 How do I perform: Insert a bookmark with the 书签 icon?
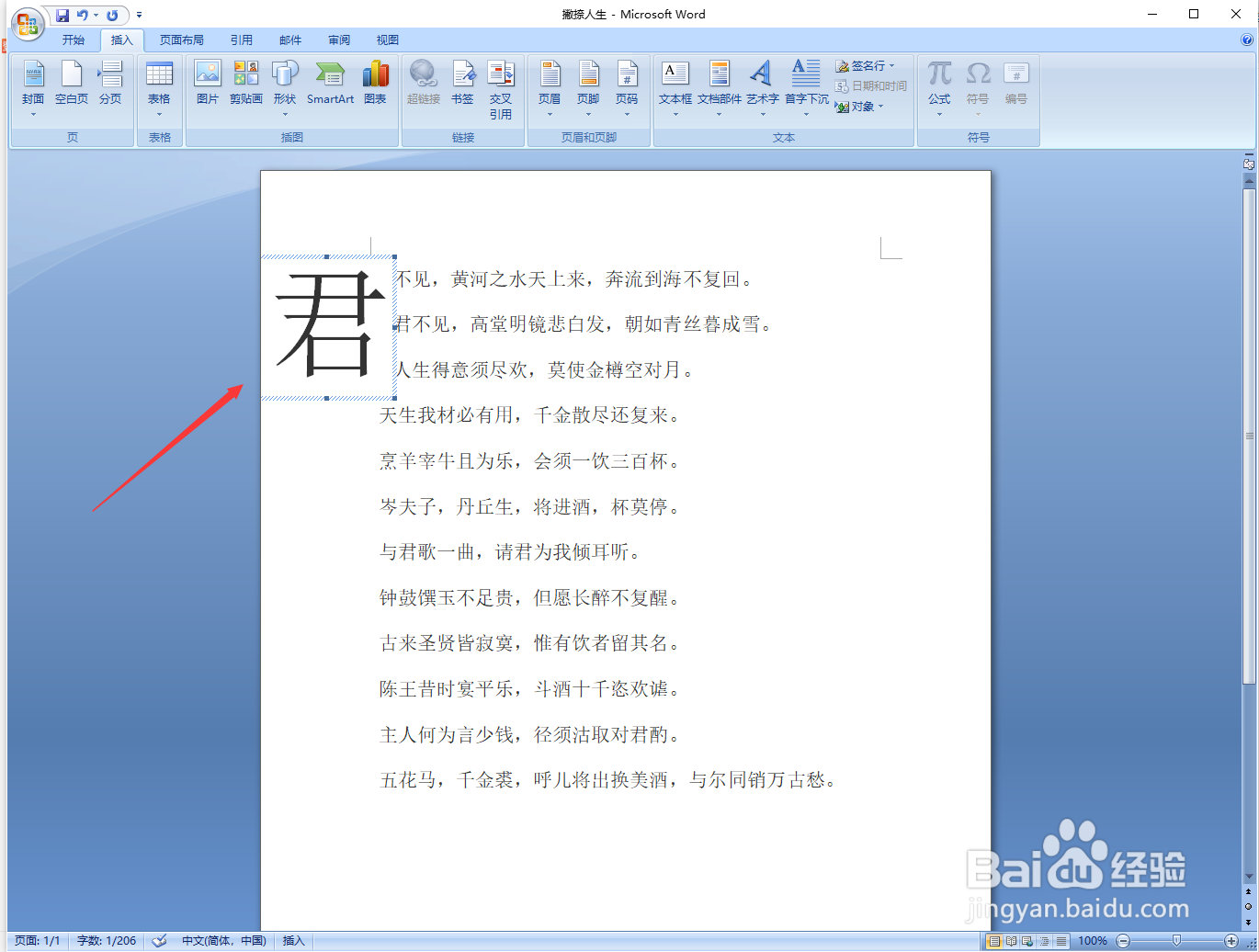coord(462,83)
